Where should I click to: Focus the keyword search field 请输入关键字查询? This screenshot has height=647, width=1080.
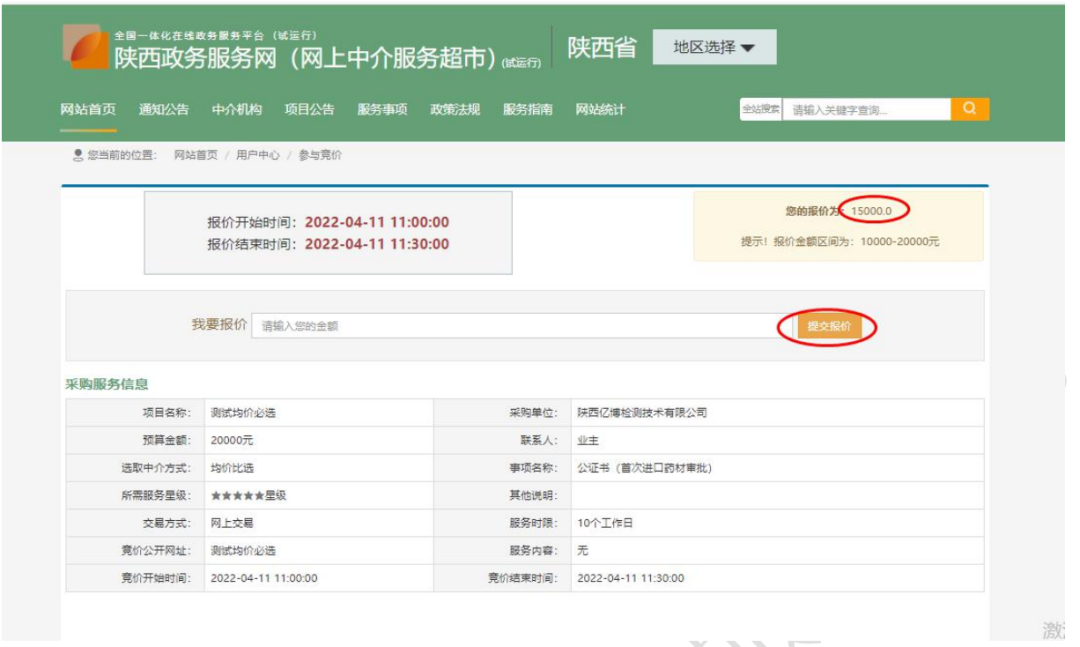tap(866, 110)
